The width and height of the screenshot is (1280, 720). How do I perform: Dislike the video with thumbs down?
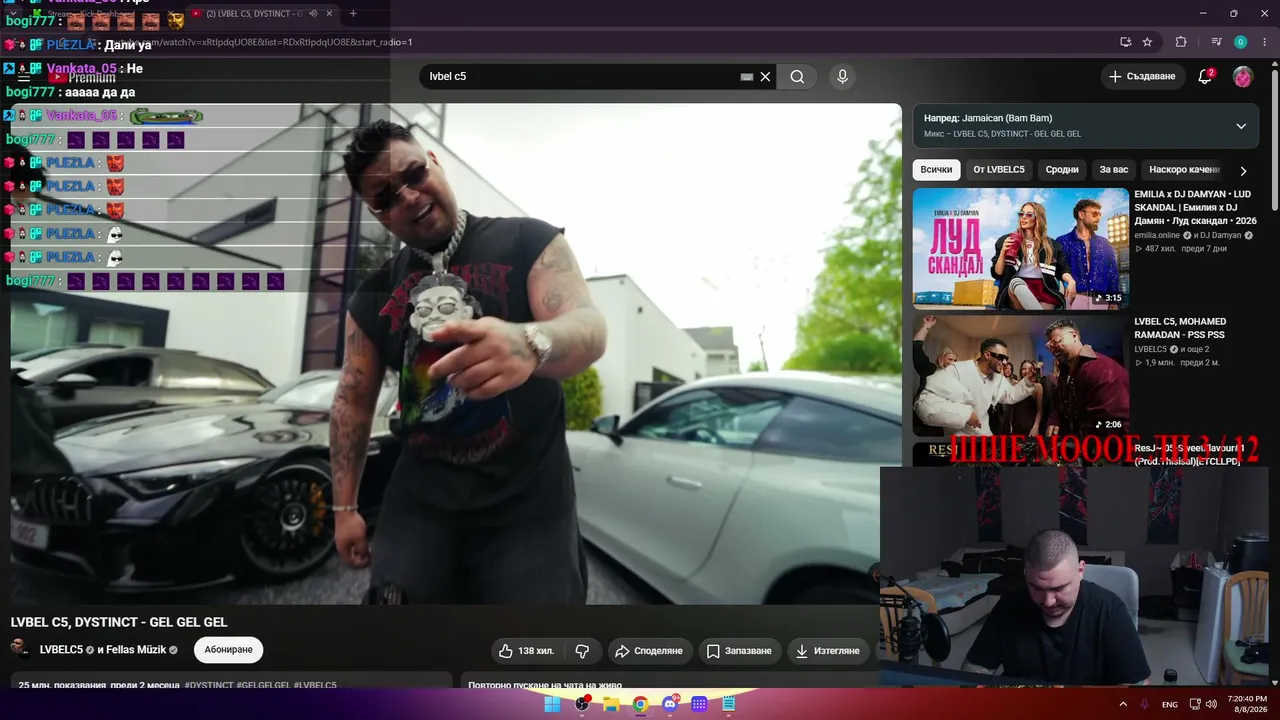(x=582, y=651)
